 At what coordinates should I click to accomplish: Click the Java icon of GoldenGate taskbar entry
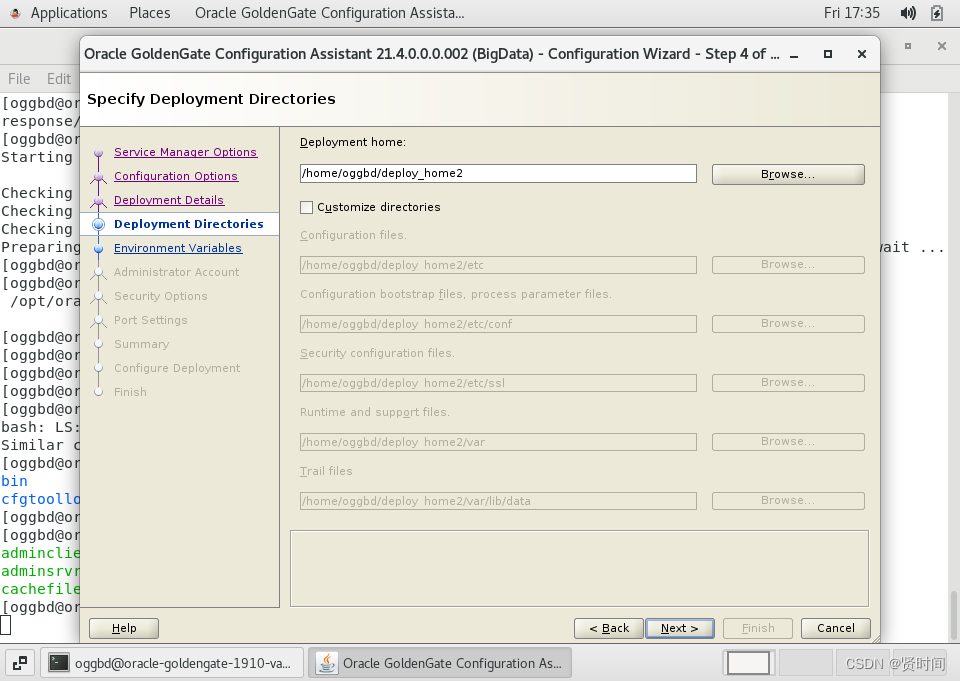click(x=327, y=663)
